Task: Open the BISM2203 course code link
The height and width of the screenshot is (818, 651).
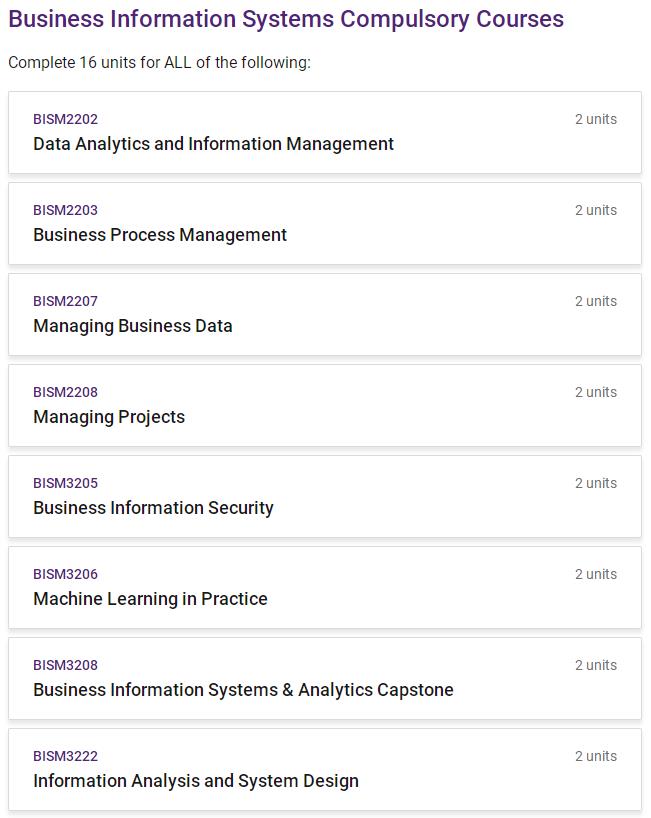Action: tap(65, 210)
